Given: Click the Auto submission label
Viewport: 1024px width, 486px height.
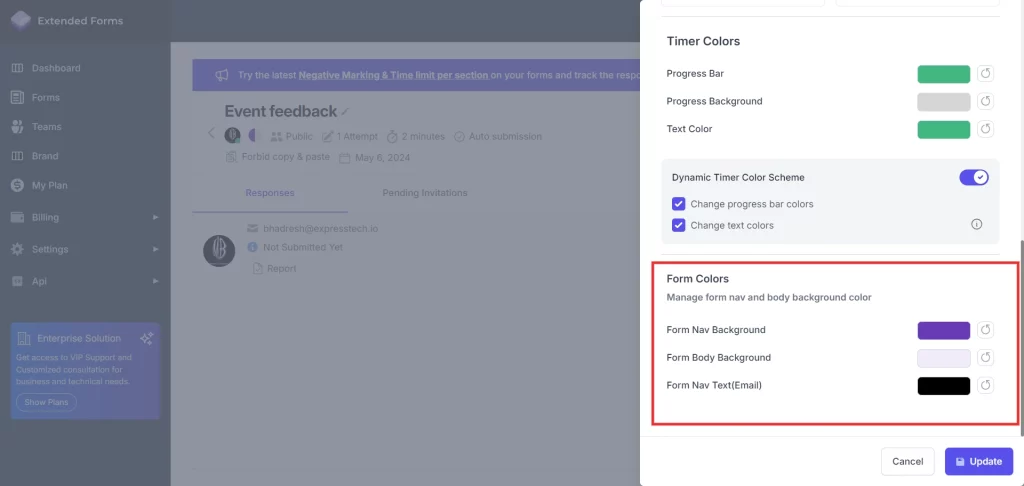Looking at the screenshot, I should coord(505,137).
